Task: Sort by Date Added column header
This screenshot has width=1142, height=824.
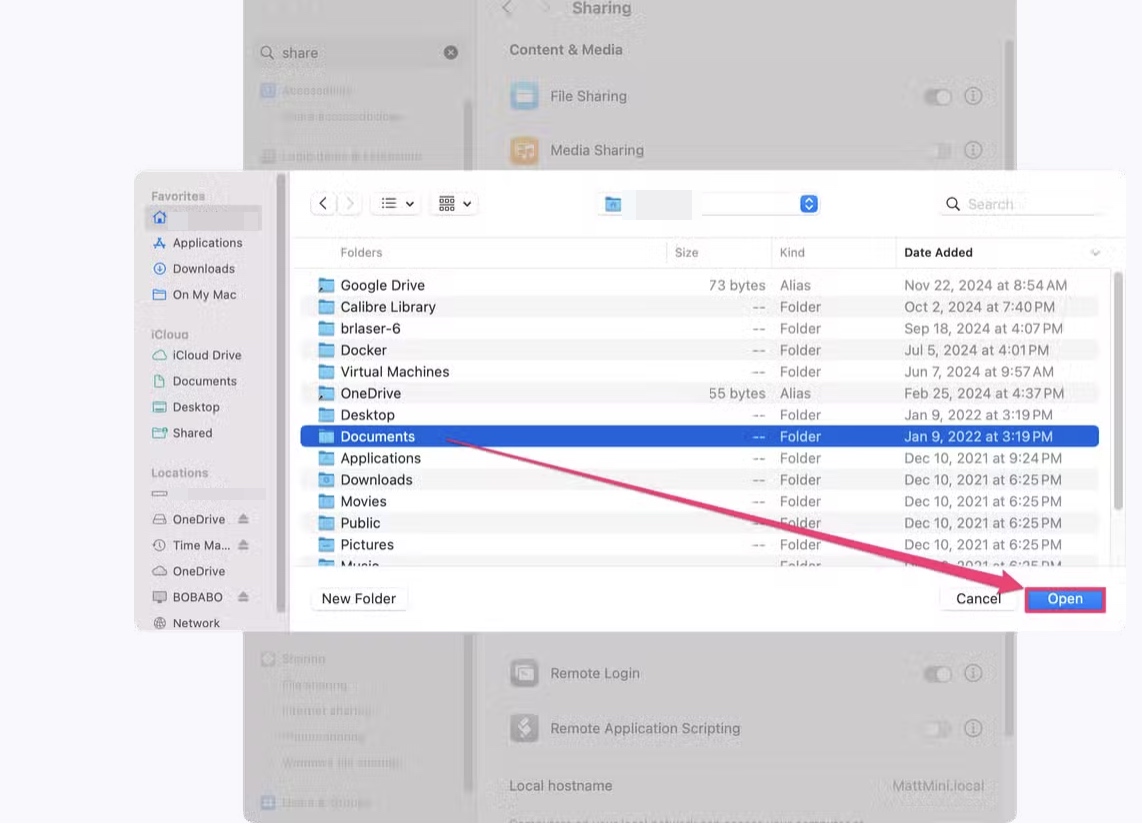Action: pos(938,252)
